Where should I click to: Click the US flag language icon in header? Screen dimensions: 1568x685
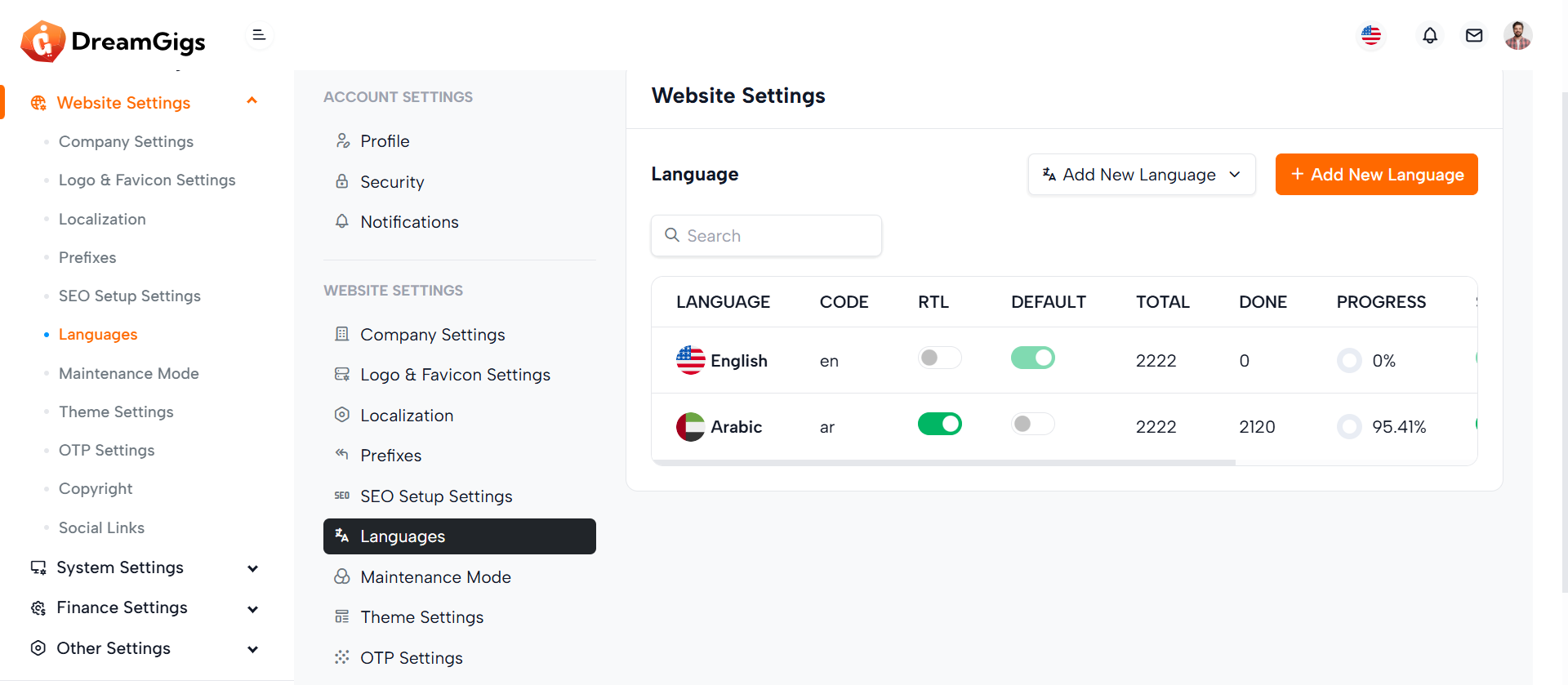(1371, 36)
